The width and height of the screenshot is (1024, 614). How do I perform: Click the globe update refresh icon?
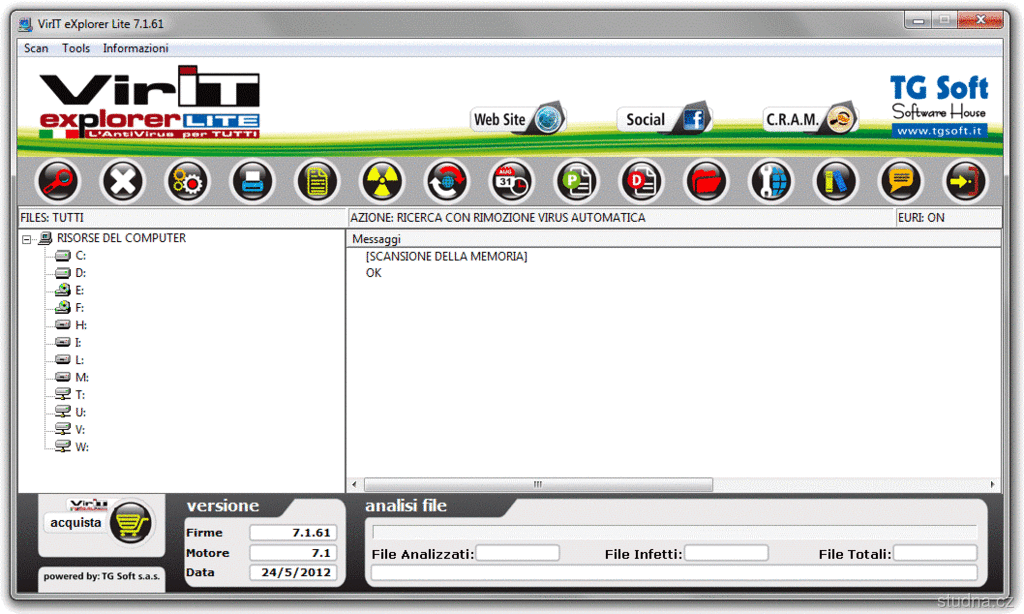click(447, 182)
